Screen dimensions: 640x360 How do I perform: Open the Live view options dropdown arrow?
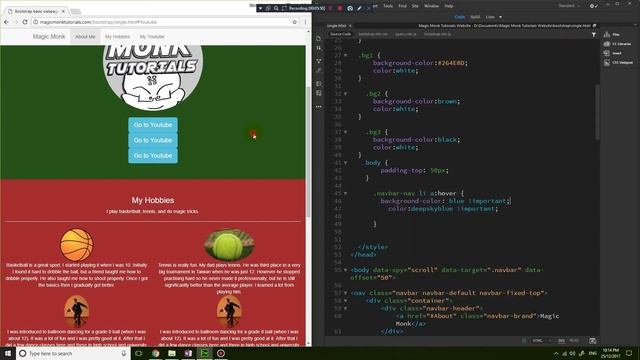click(500, 17)
